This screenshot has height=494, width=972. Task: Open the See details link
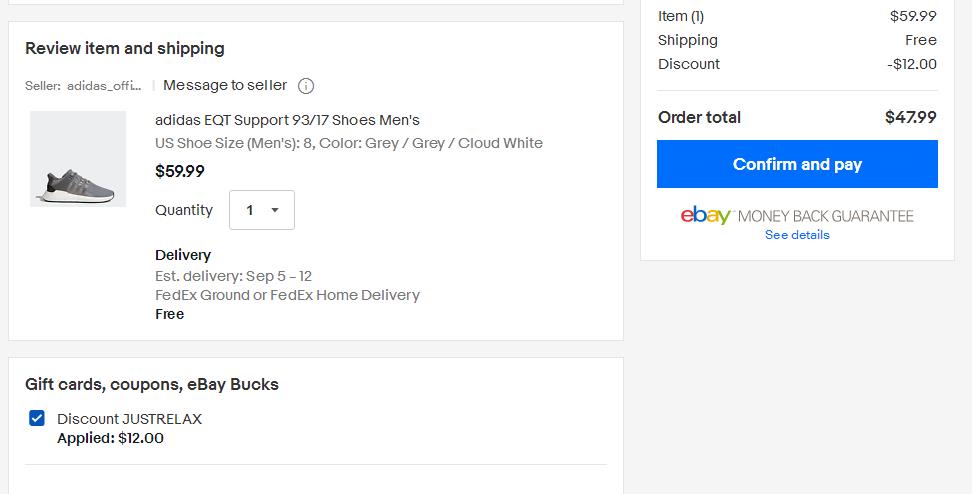[797, 235]
